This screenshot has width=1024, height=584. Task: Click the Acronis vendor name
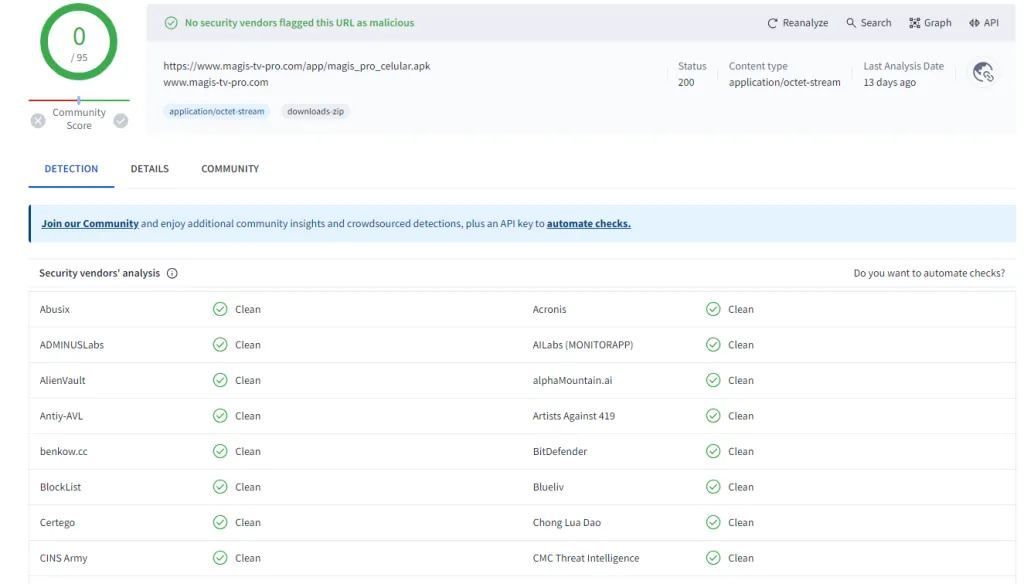point(549,309)
